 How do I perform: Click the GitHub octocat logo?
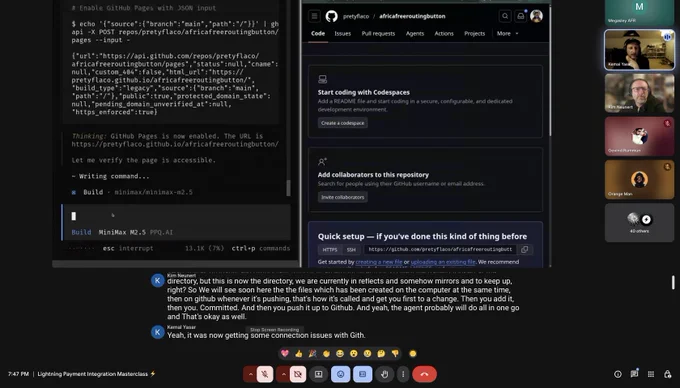[x=331, y=16]
